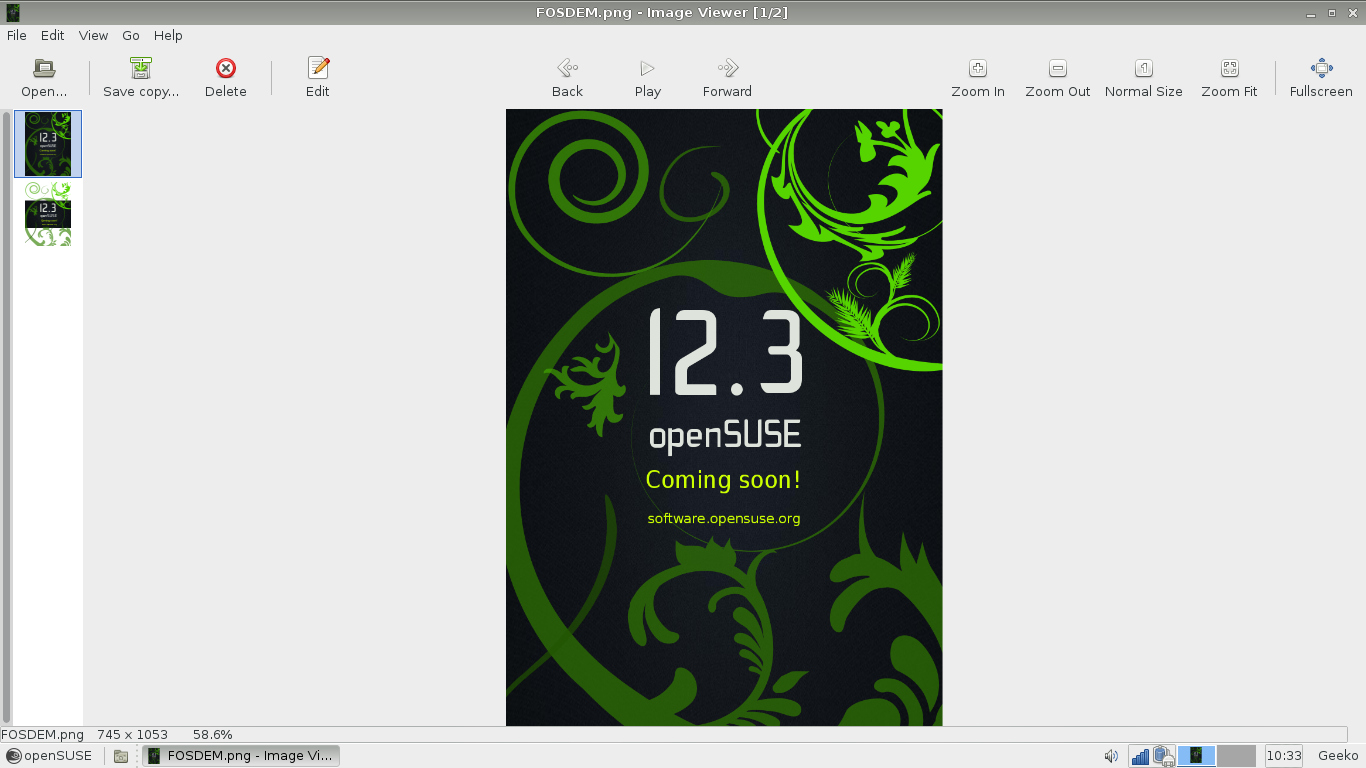Click the openSUSE start menu button

click(x=49, y=756)
